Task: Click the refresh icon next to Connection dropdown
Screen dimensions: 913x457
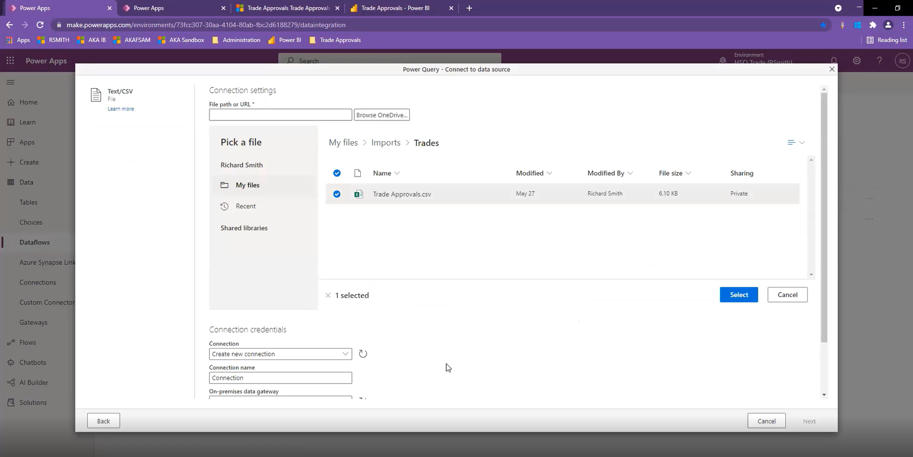Action: [363, 354]
